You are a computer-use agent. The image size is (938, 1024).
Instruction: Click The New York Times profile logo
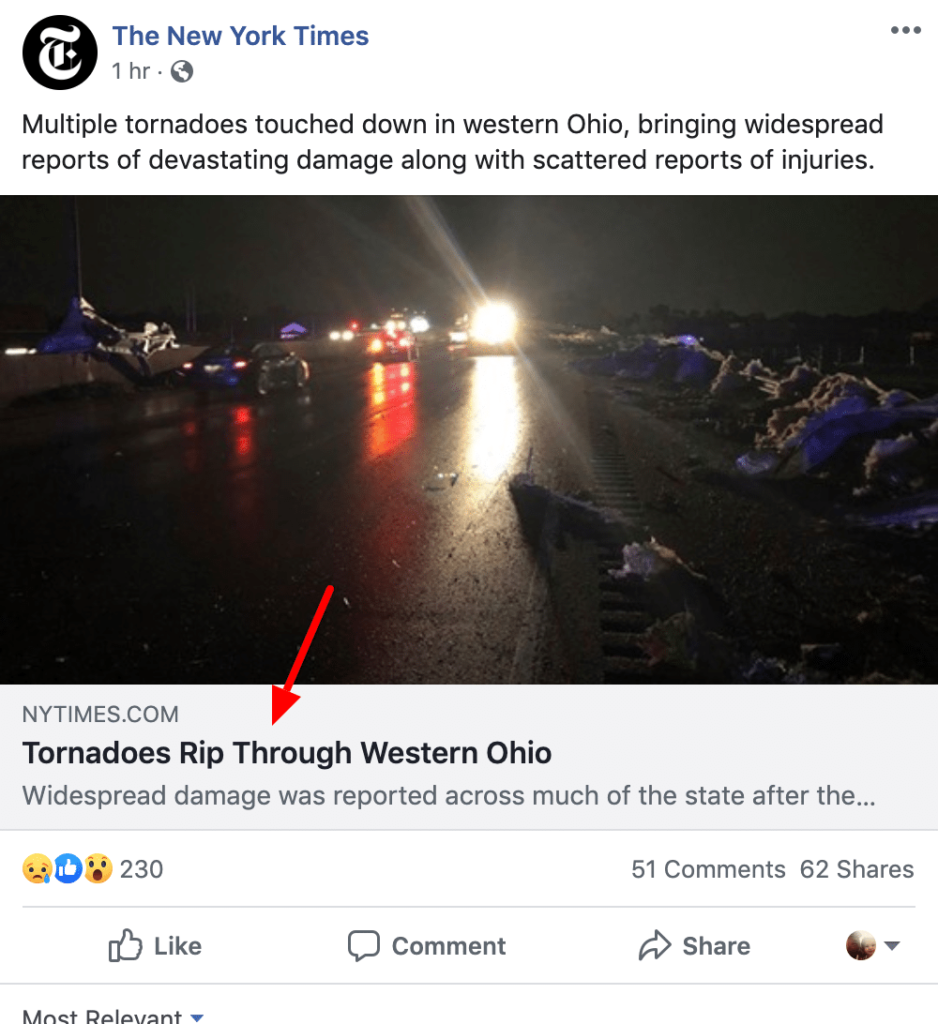point(59,54)
